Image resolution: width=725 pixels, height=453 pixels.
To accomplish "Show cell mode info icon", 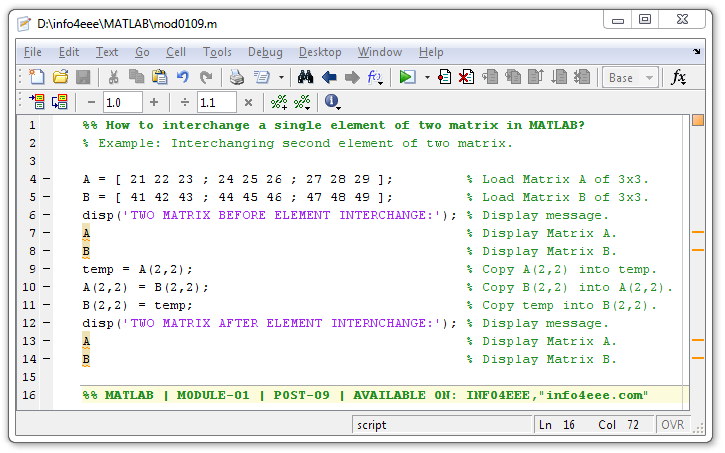I will coord(332,102).
